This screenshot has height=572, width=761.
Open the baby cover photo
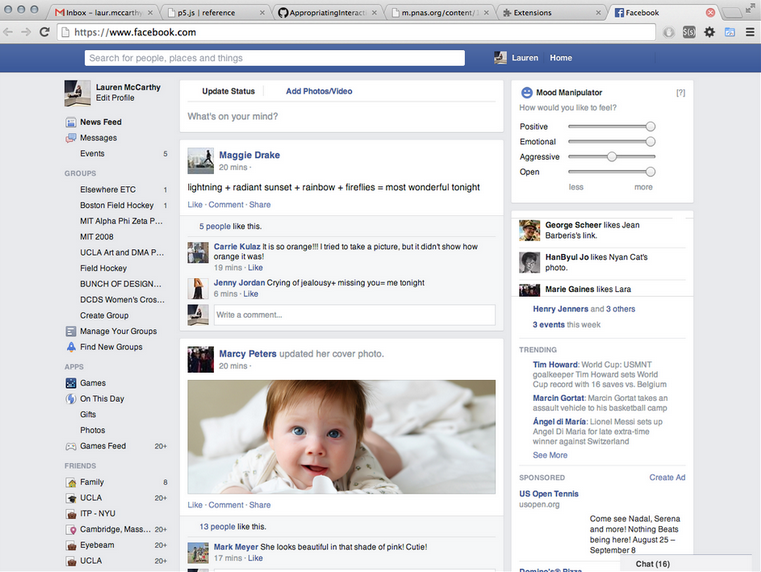(342, 437)
